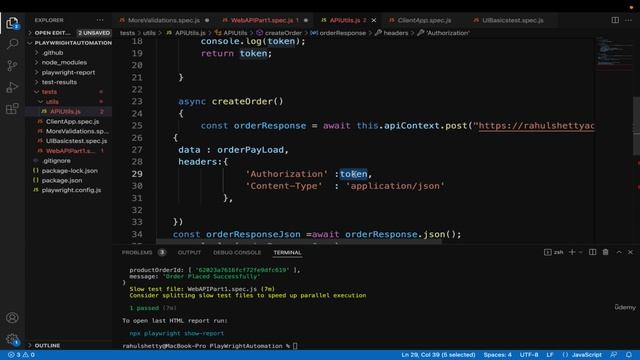The width and height of the screenshot is (640, 360).
Task: Create a new terminal with plus icon
Action: [x=572, y=252]
